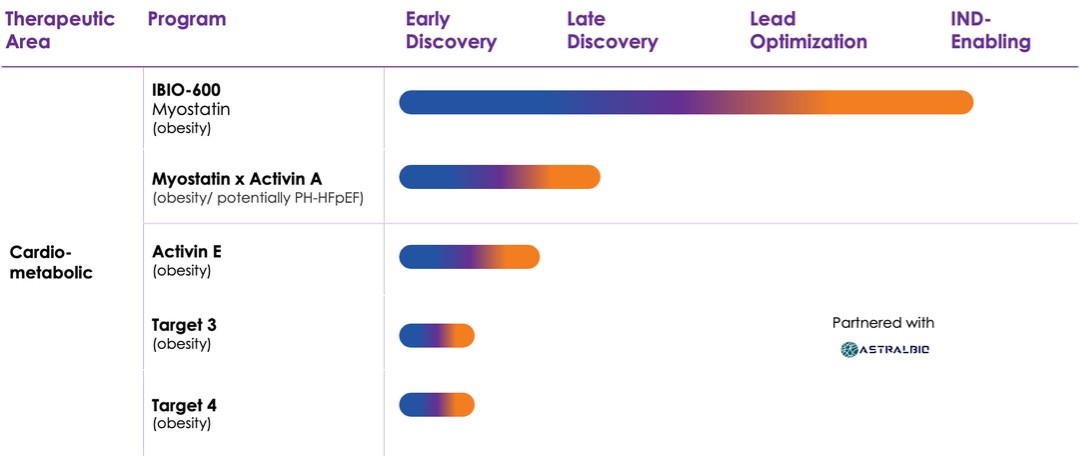This screenshot has width=1080, height=458.
Task: Select the Program column header
Action: [187, 19]
